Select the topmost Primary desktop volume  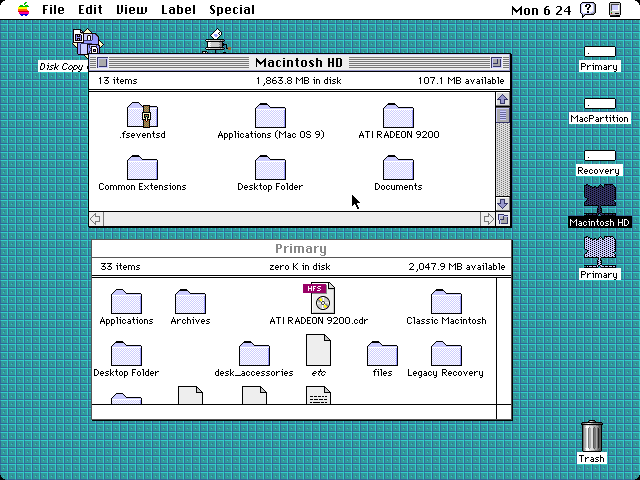tap(599, 52)
